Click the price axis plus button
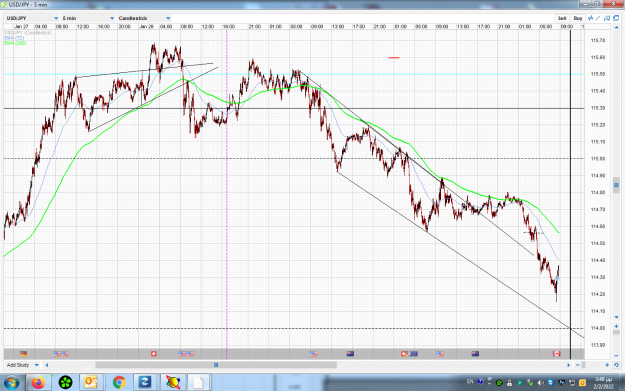Viewport: 625px width, 391px height. point(616,326)
